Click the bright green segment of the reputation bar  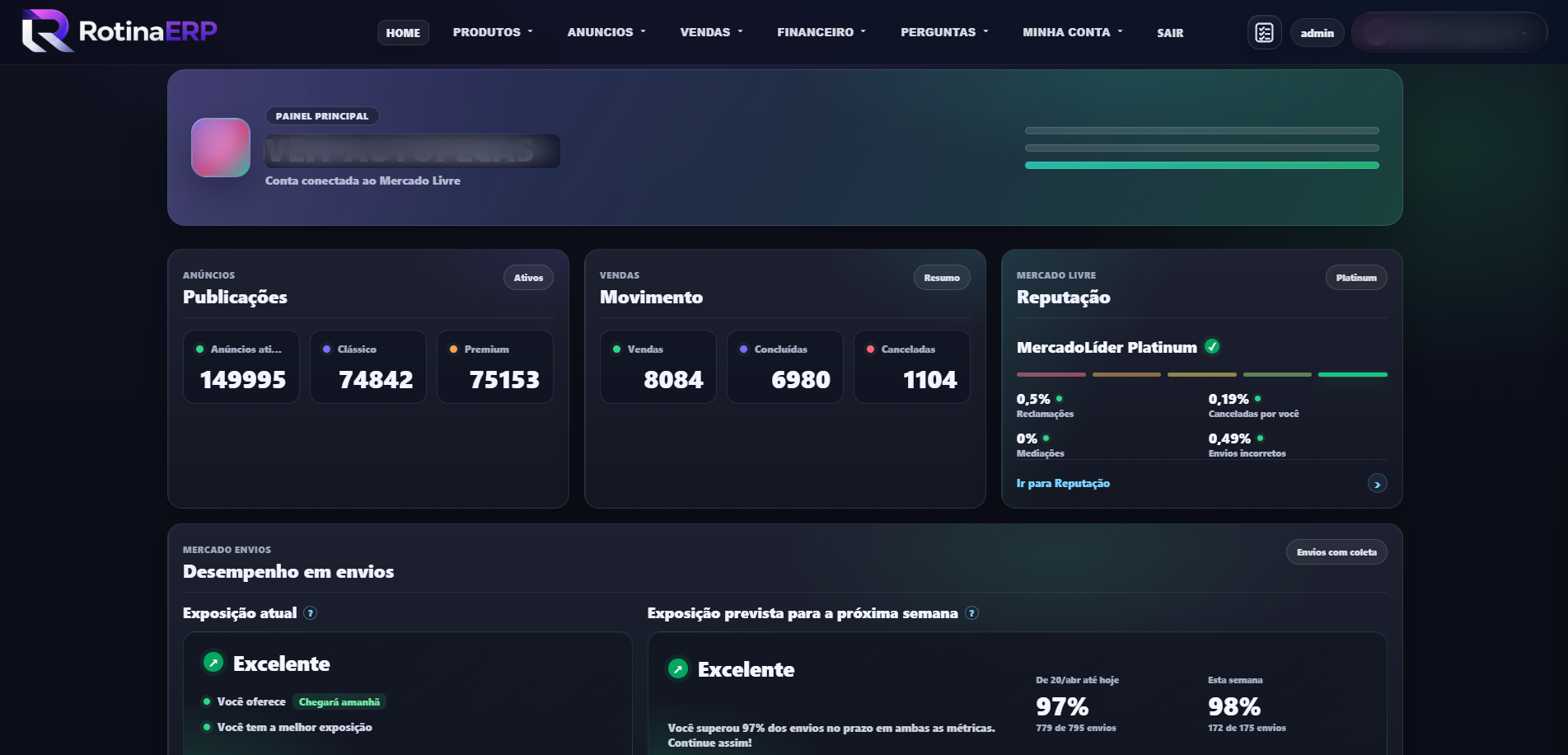click(x=1353, y=374)
